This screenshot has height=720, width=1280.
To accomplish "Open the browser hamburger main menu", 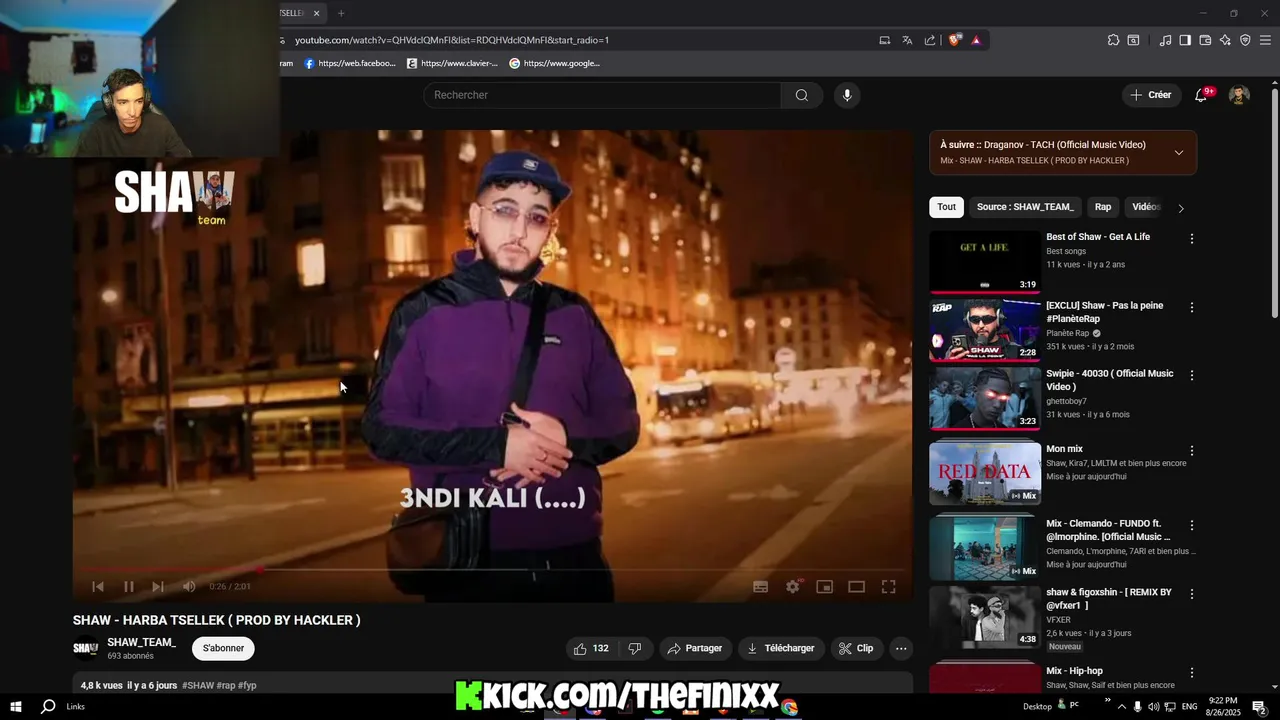I will [x=1266, y=40].
